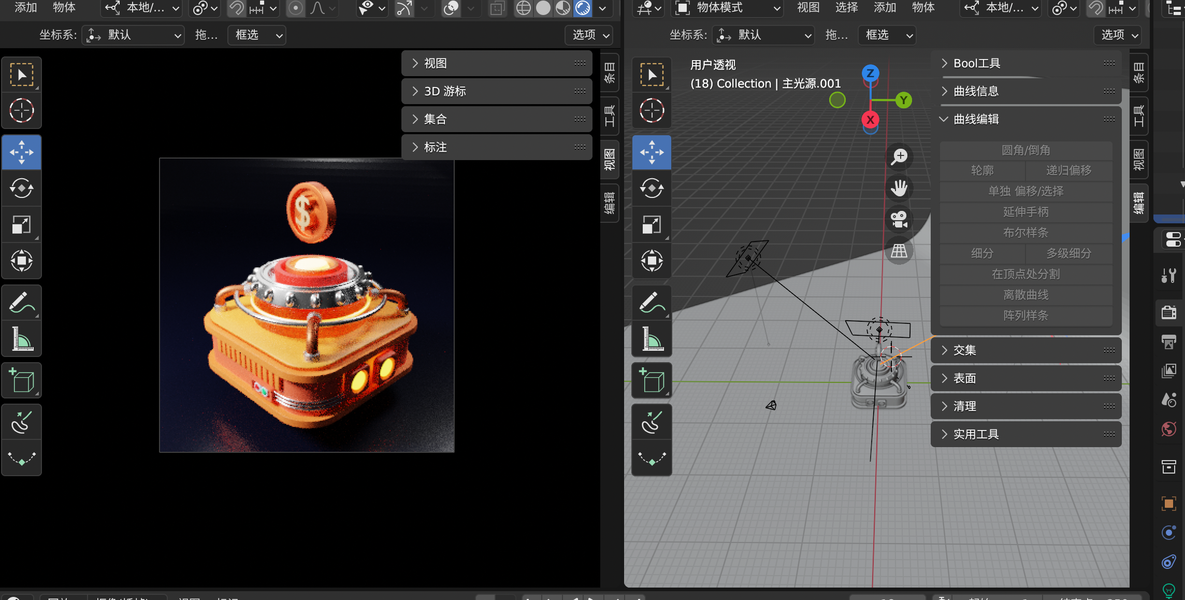The height and width of the screenshot is (600, 1185).
Task: Switch left viewport to solid shading
Action: click(x=543, y=8)
